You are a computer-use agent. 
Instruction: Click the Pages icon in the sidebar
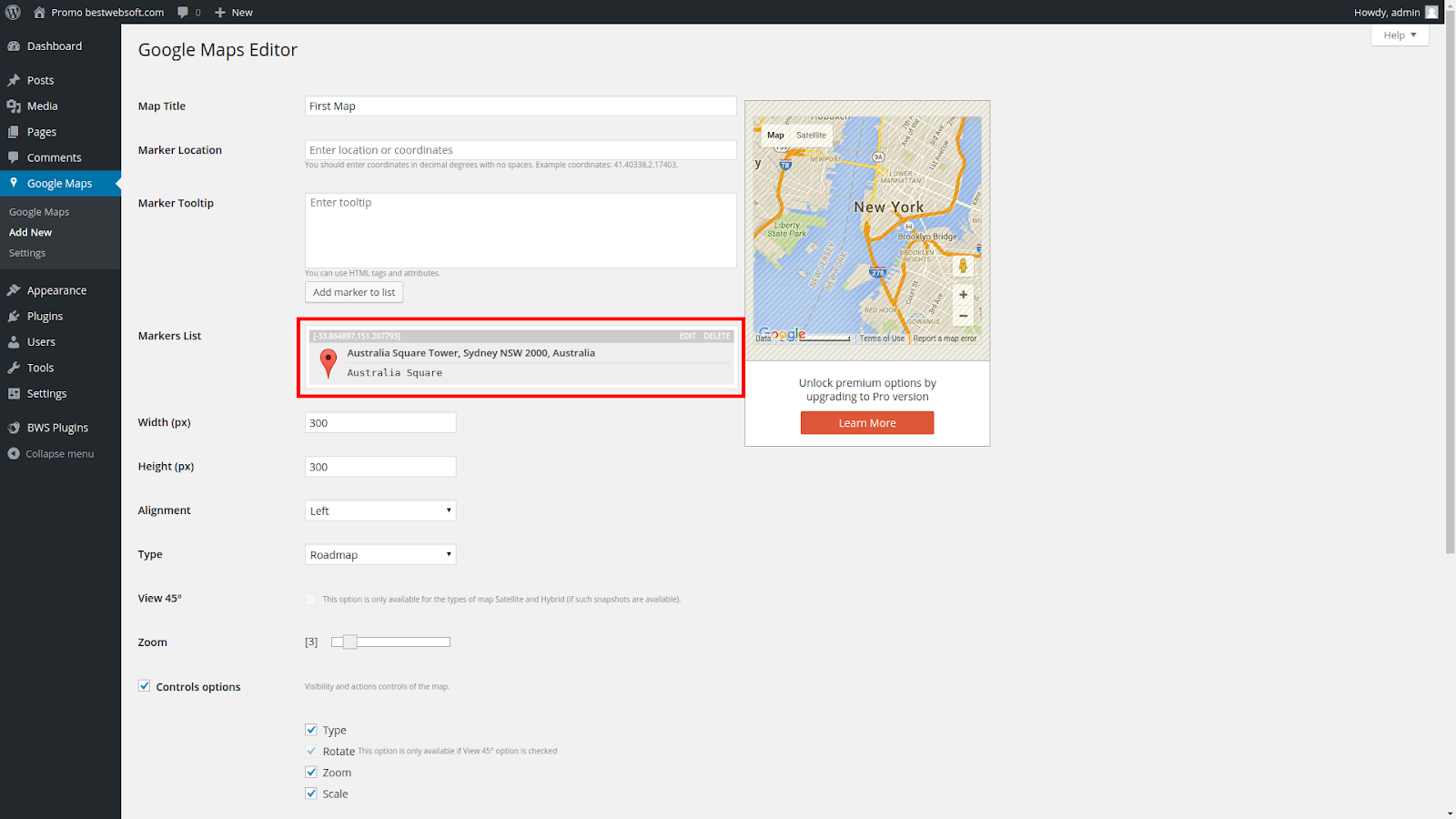14,132
